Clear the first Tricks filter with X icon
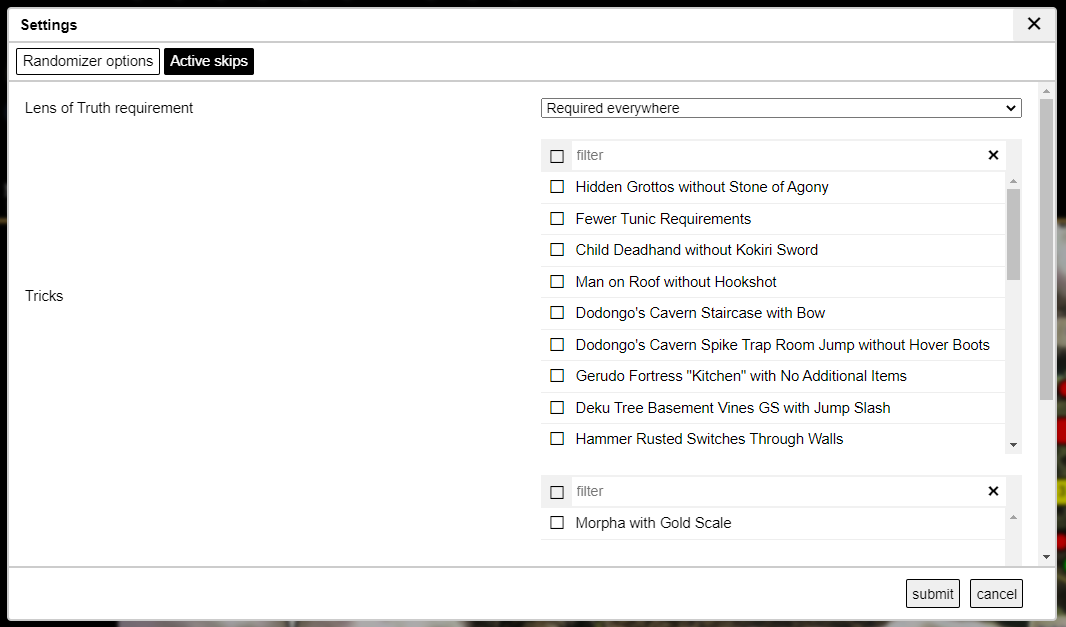 (x=993, y=155)
